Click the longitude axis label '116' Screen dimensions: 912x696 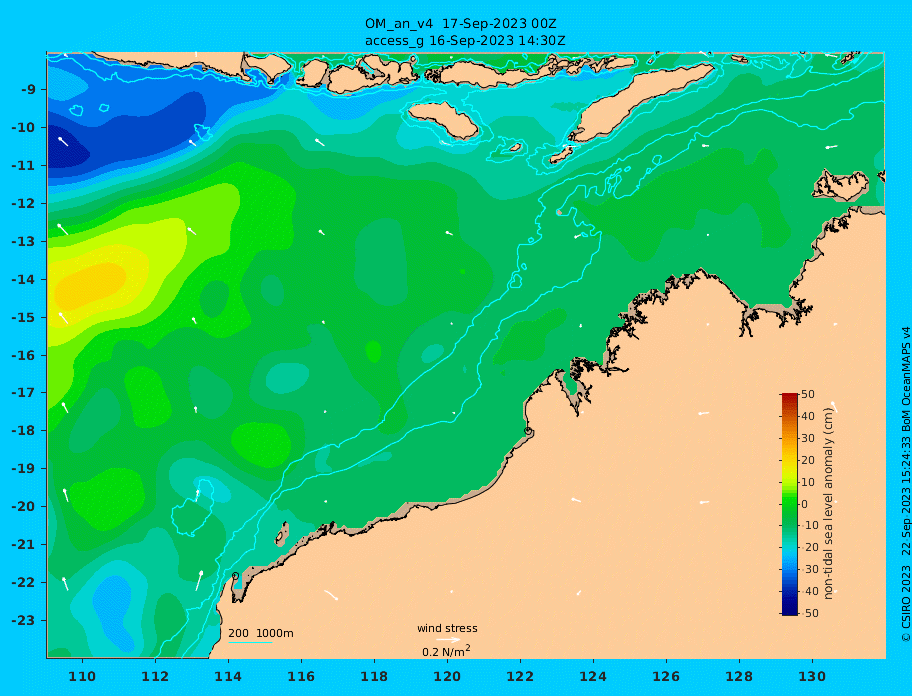coord(301,676)
